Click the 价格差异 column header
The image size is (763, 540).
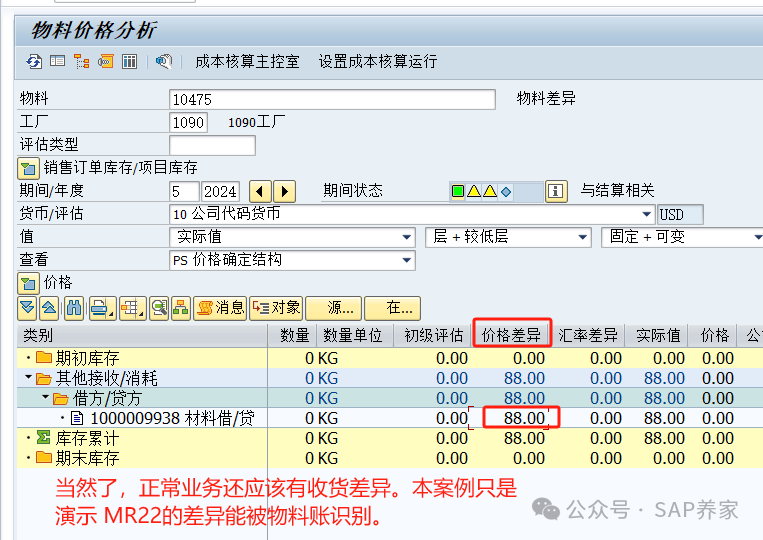point(511,335)
